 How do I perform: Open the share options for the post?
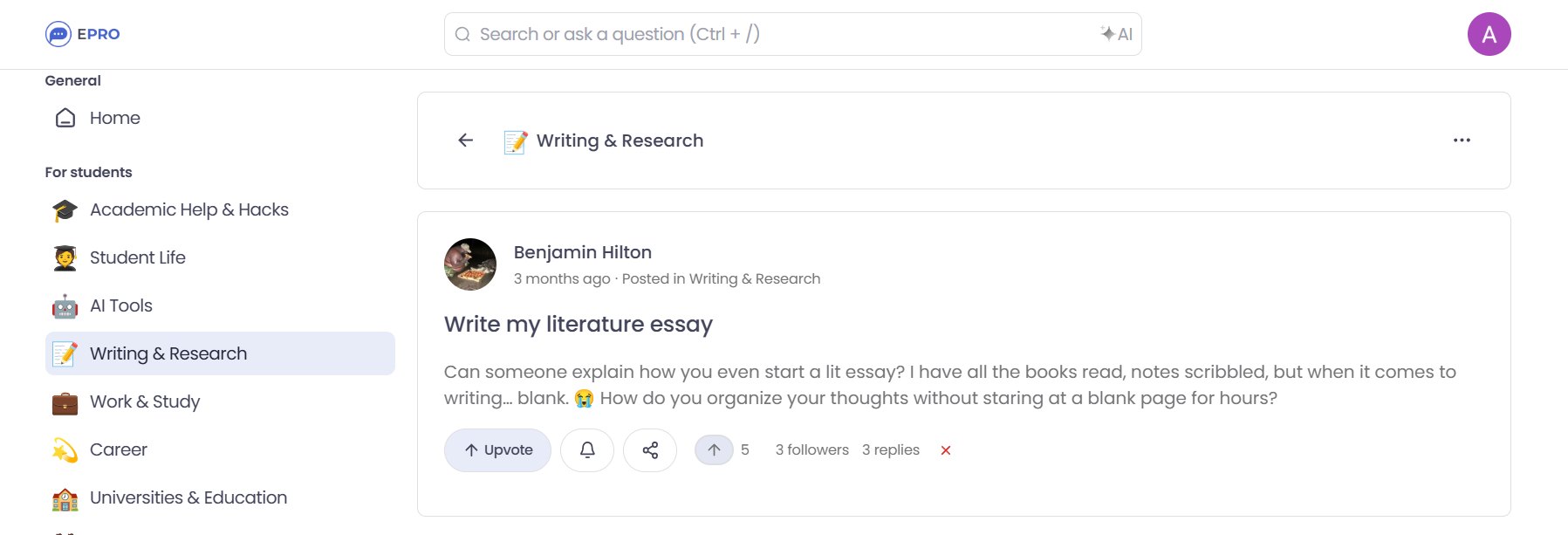click(x=649, y=450)
